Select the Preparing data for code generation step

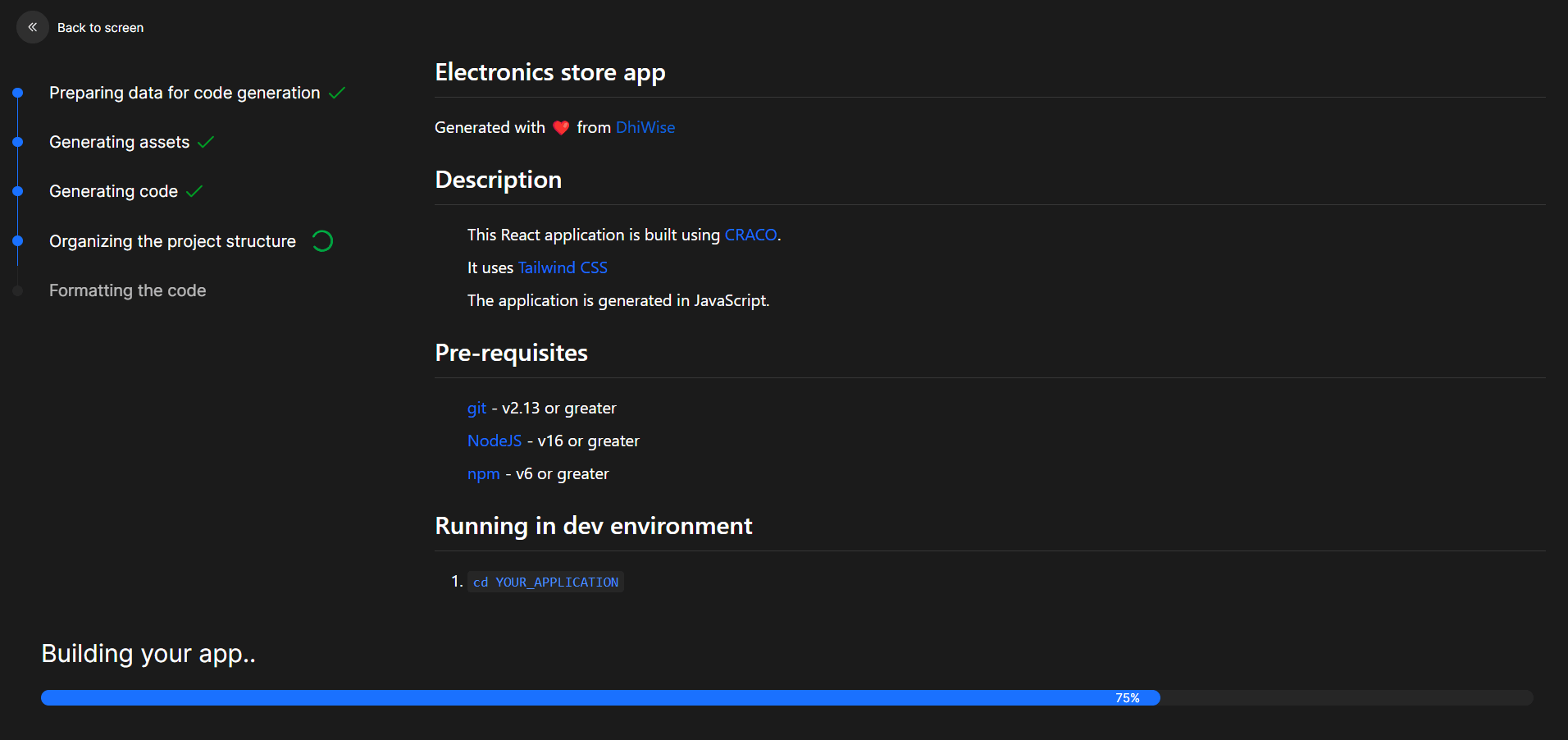[x=185, y=93]
